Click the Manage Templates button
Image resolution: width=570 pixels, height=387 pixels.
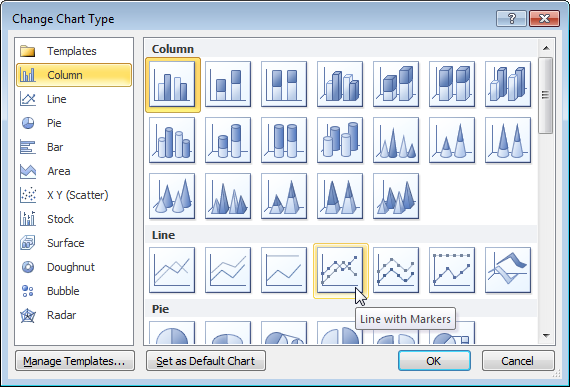click(x=75, y=361)
